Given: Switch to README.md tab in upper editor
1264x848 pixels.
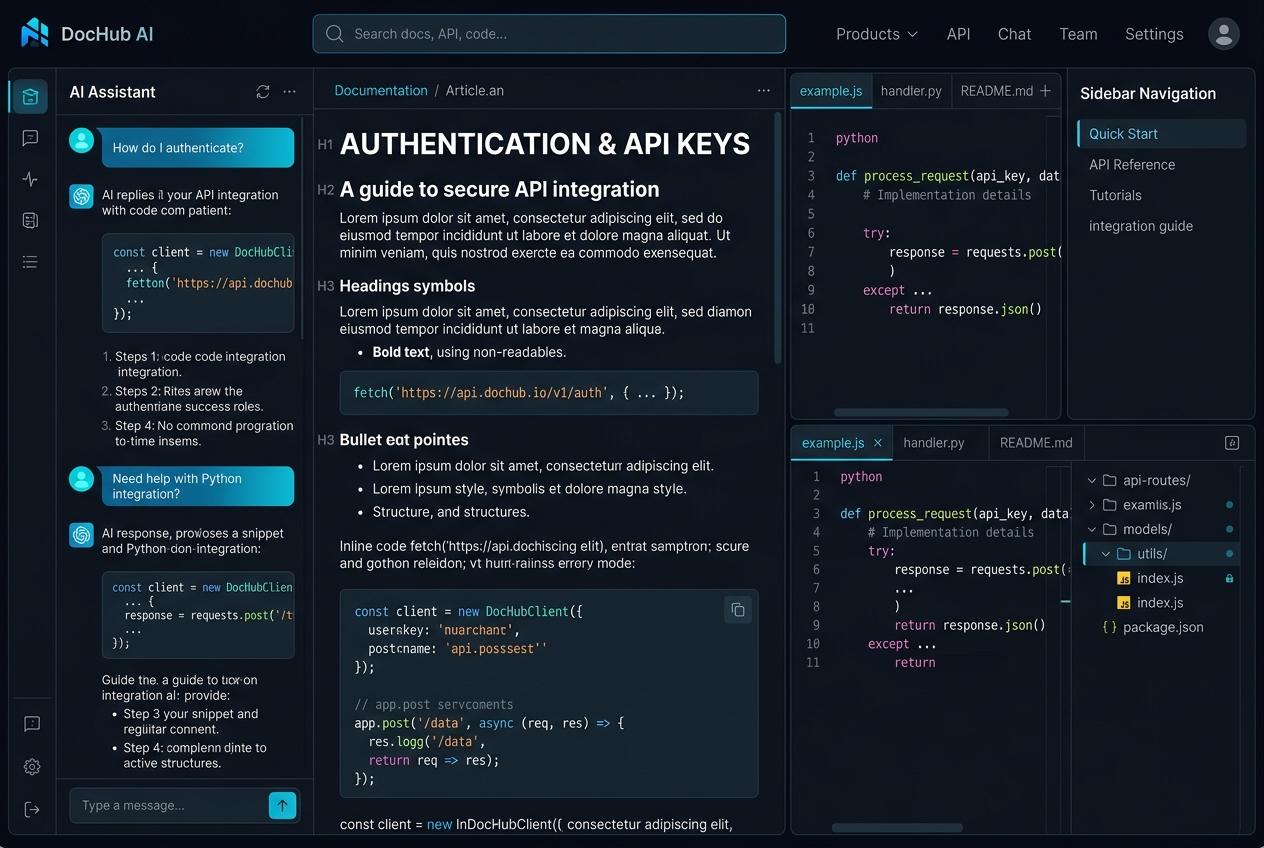Looking at the screenshot, I should pyautogui.click(x=996, y=91).
